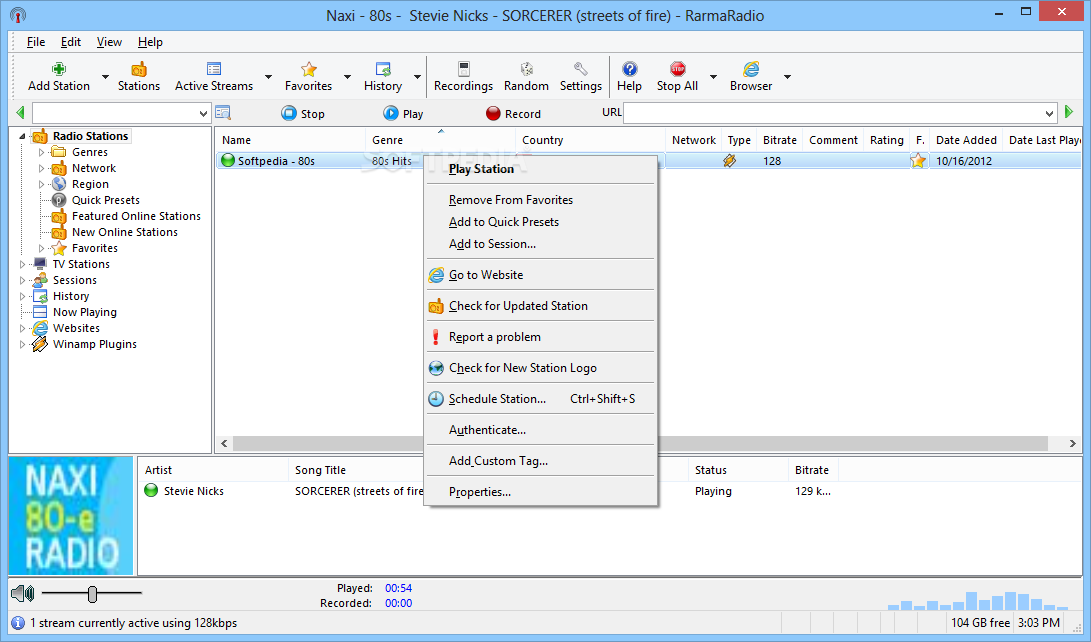Open the File menu
The width and height of the screenshot is (1091, 642).
pos(35,42)
